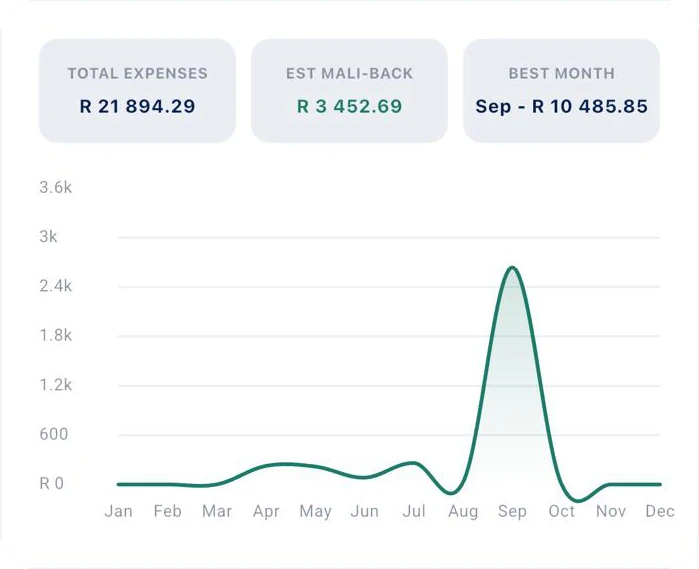Click the 2.4k y-axis label

[55, 286]
